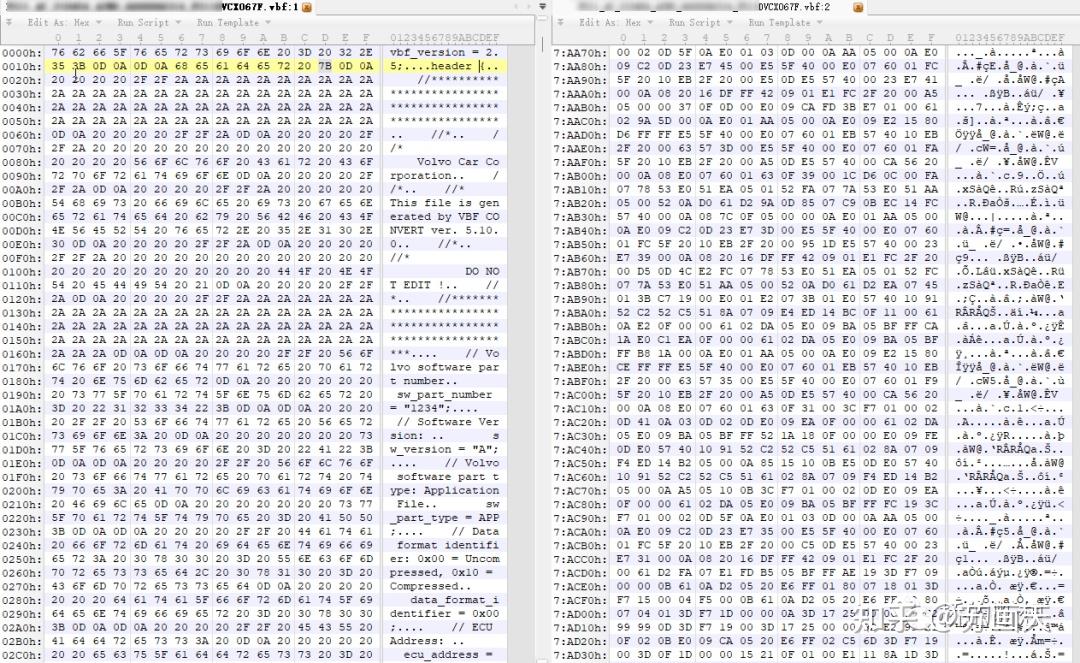Click the 'sw_part_number' text in the ASCII column

pos(444,394)
